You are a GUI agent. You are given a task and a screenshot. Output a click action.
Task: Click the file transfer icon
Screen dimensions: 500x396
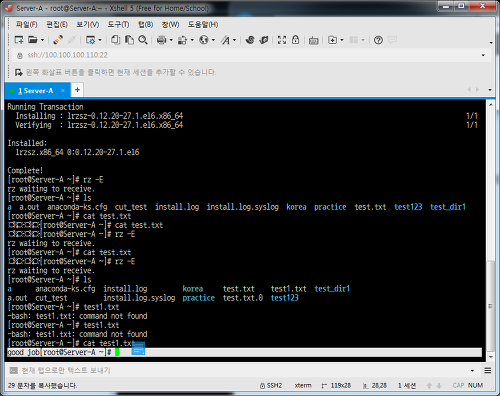[182, 40]
